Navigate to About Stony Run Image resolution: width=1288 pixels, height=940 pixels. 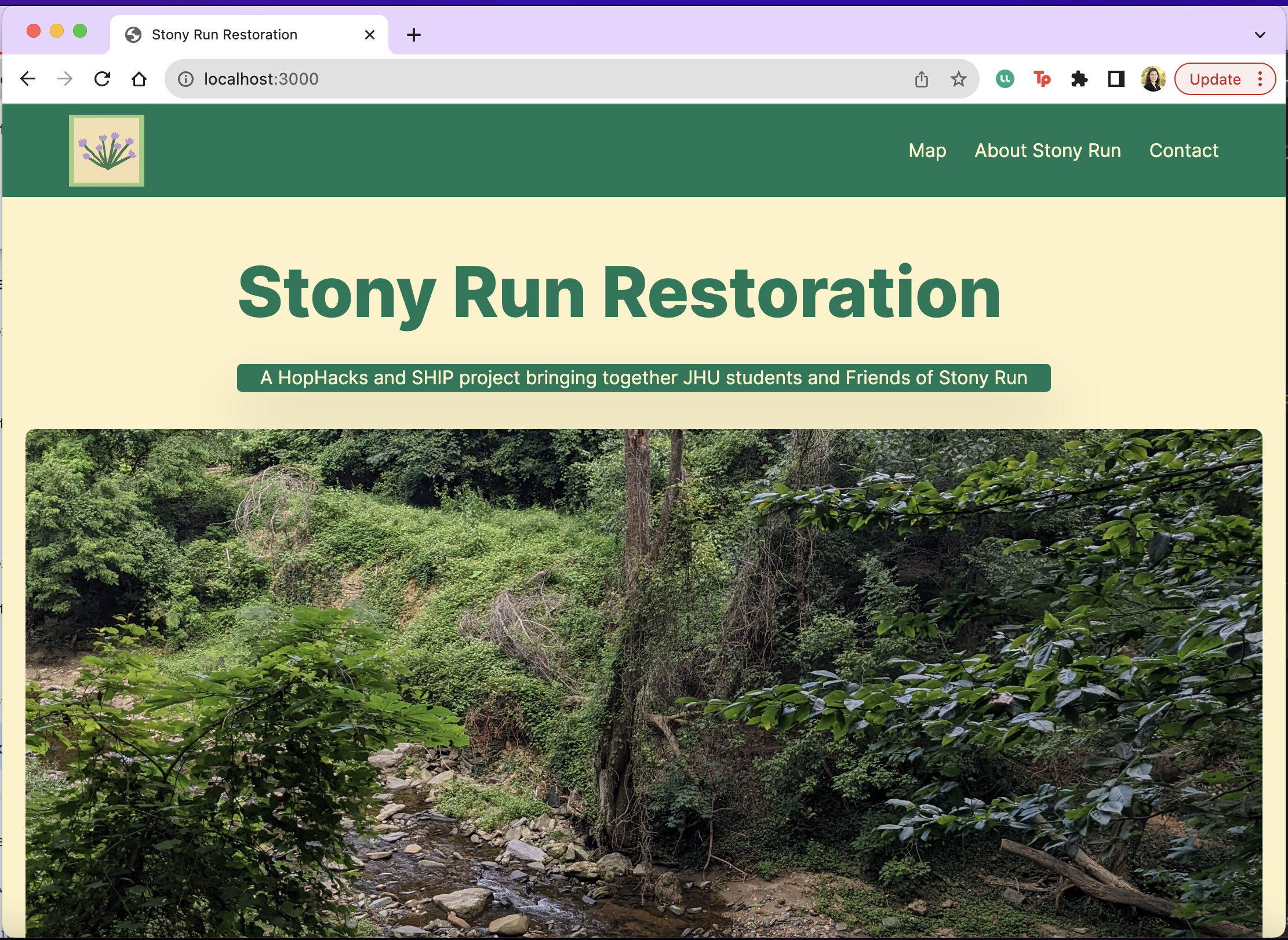[1047, 151]
